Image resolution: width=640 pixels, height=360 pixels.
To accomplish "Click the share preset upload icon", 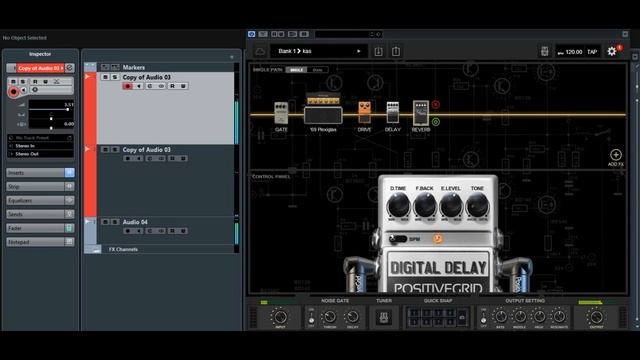I will pos(396,51).
